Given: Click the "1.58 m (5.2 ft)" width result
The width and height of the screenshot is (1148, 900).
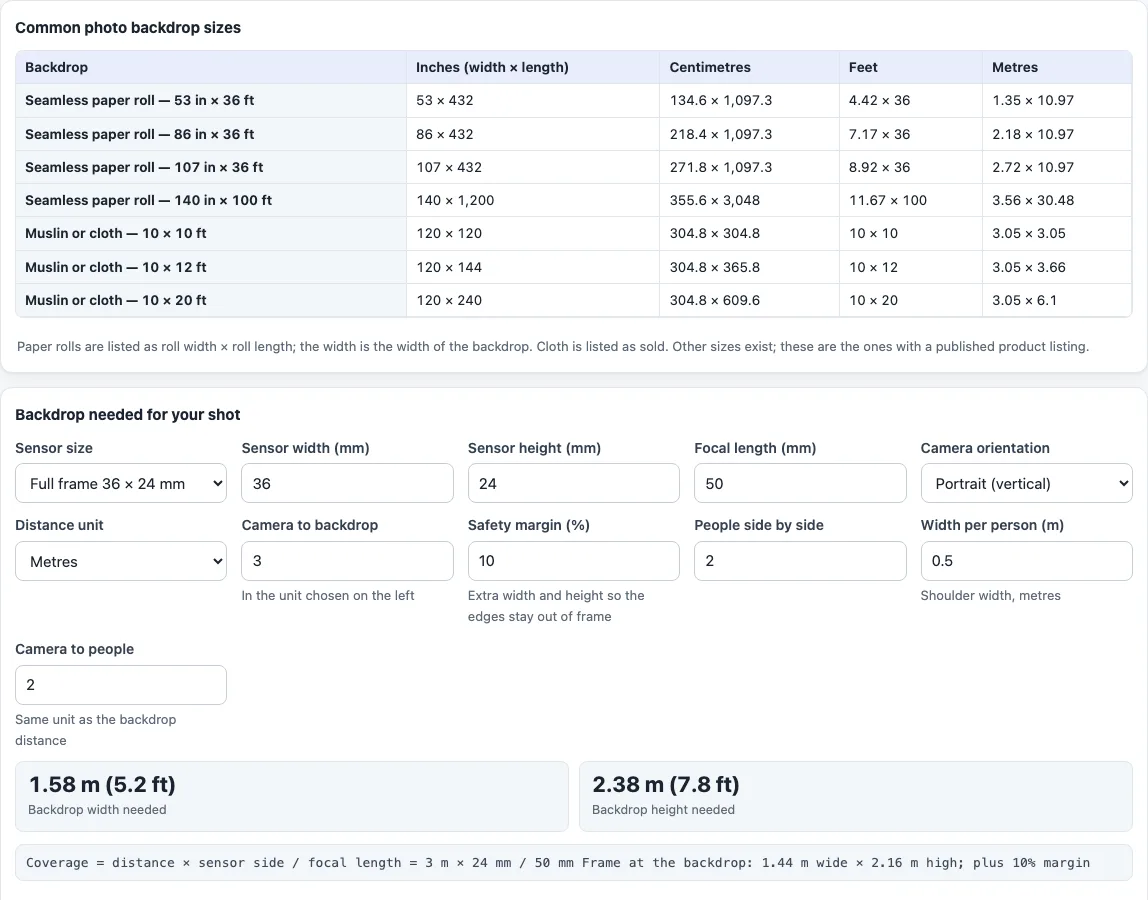Looking at the screenshot, I should [102, 784].
